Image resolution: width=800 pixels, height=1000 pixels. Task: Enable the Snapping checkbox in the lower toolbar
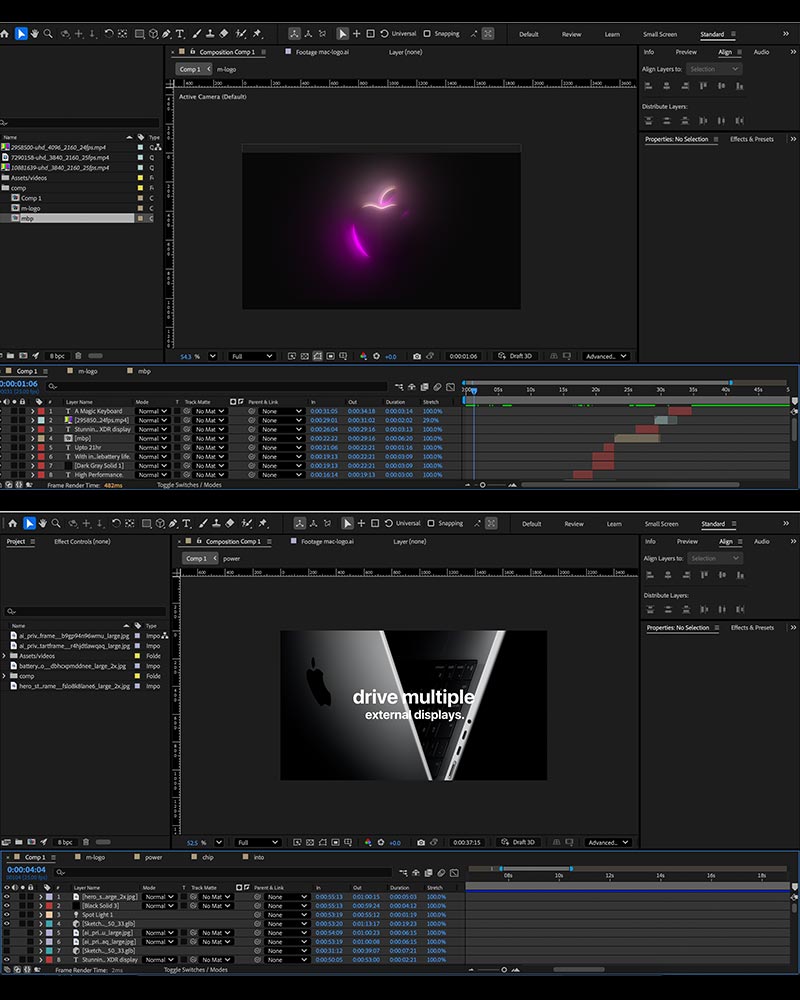pyautogui.click(x=431, y=523)
